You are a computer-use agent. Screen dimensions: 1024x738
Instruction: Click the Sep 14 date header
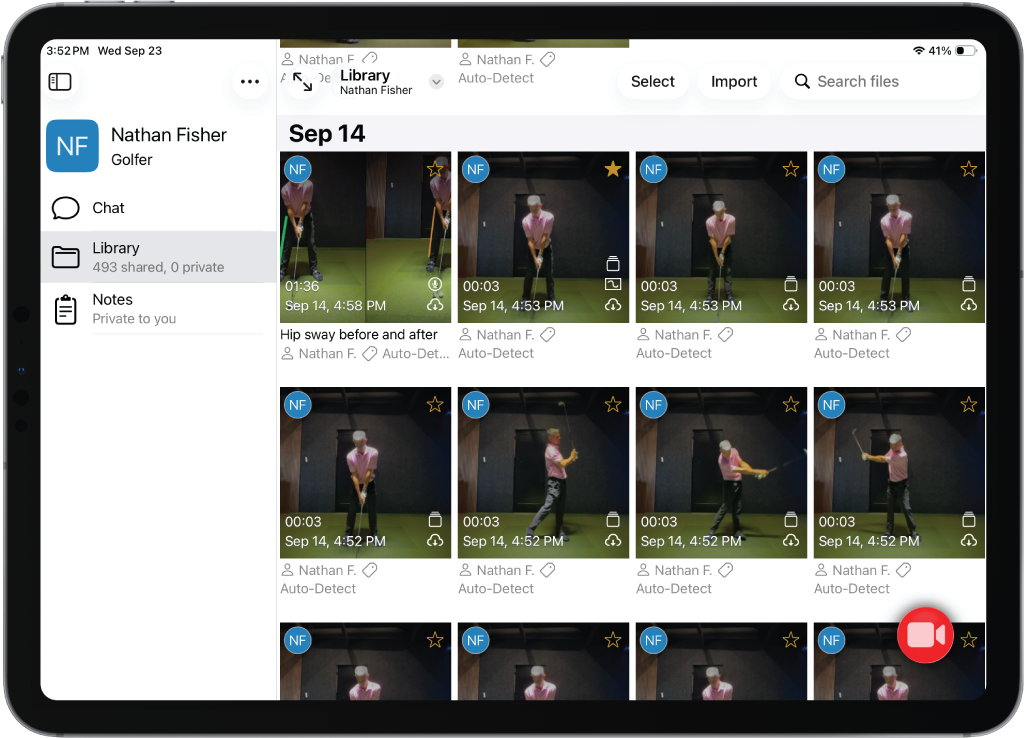(327, 134)
